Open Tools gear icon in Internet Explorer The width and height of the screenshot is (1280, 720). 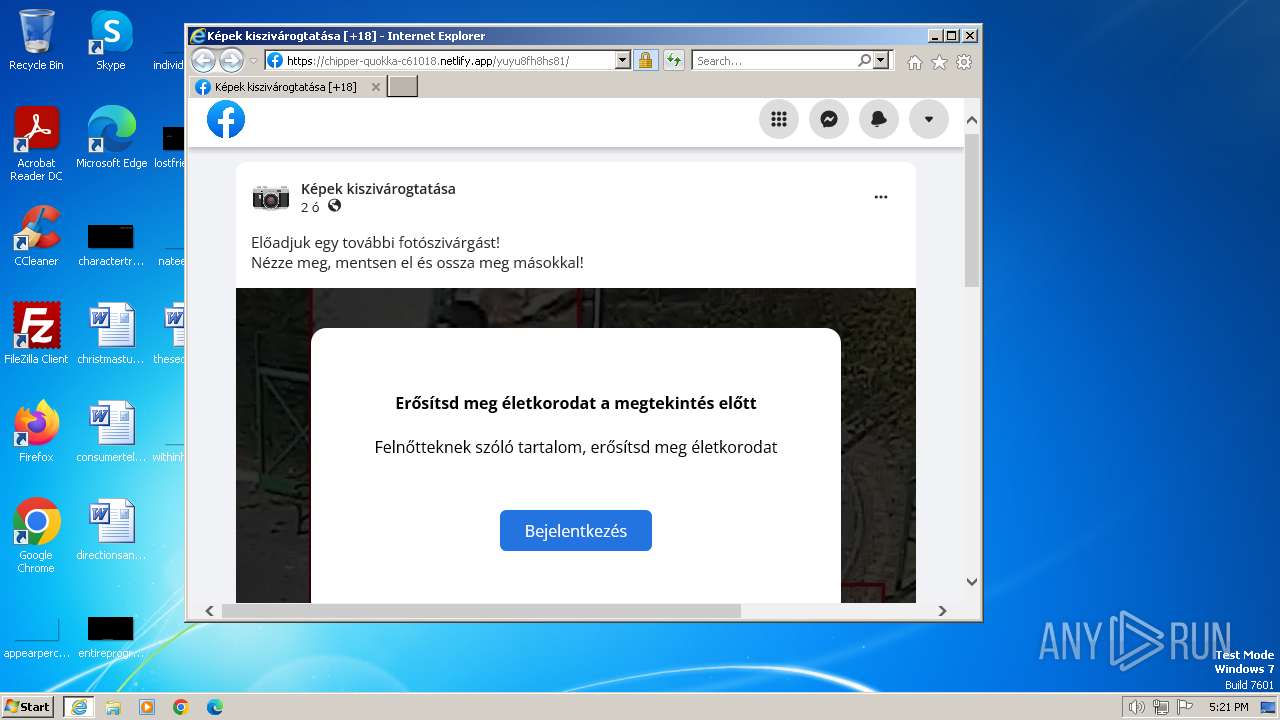[x=964, y=62]
